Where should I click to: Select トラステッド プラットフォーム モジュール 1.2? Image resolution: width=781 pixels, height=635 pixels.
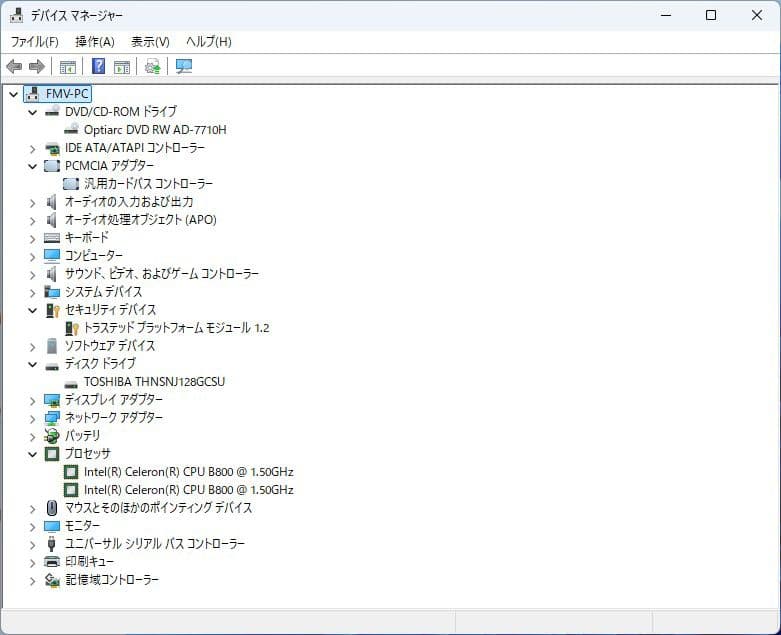(x=177, y=328)
